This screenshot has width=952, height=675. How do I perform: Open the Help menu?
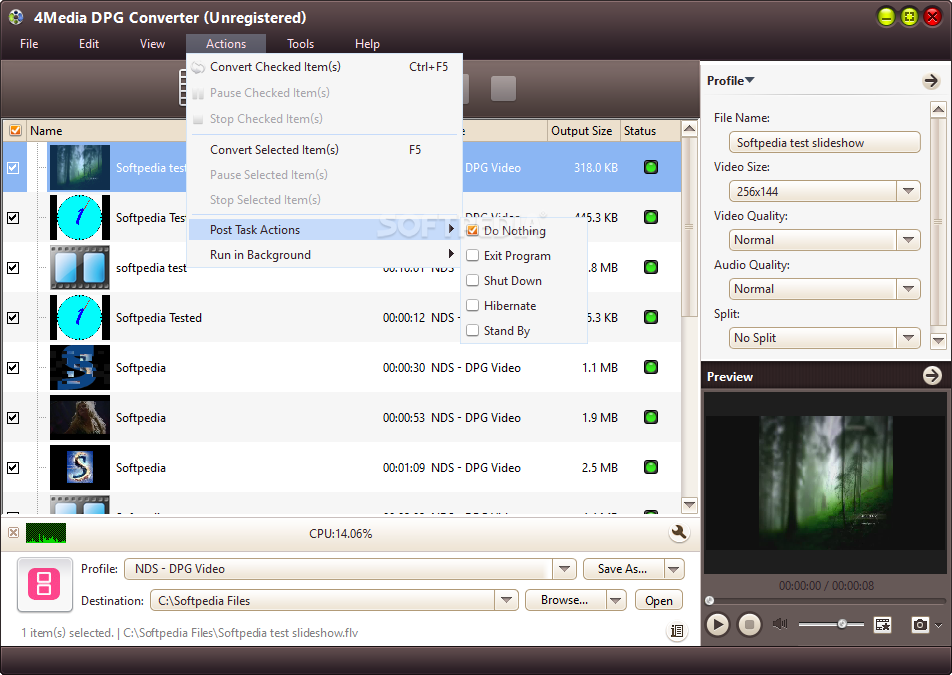point(367,44)
